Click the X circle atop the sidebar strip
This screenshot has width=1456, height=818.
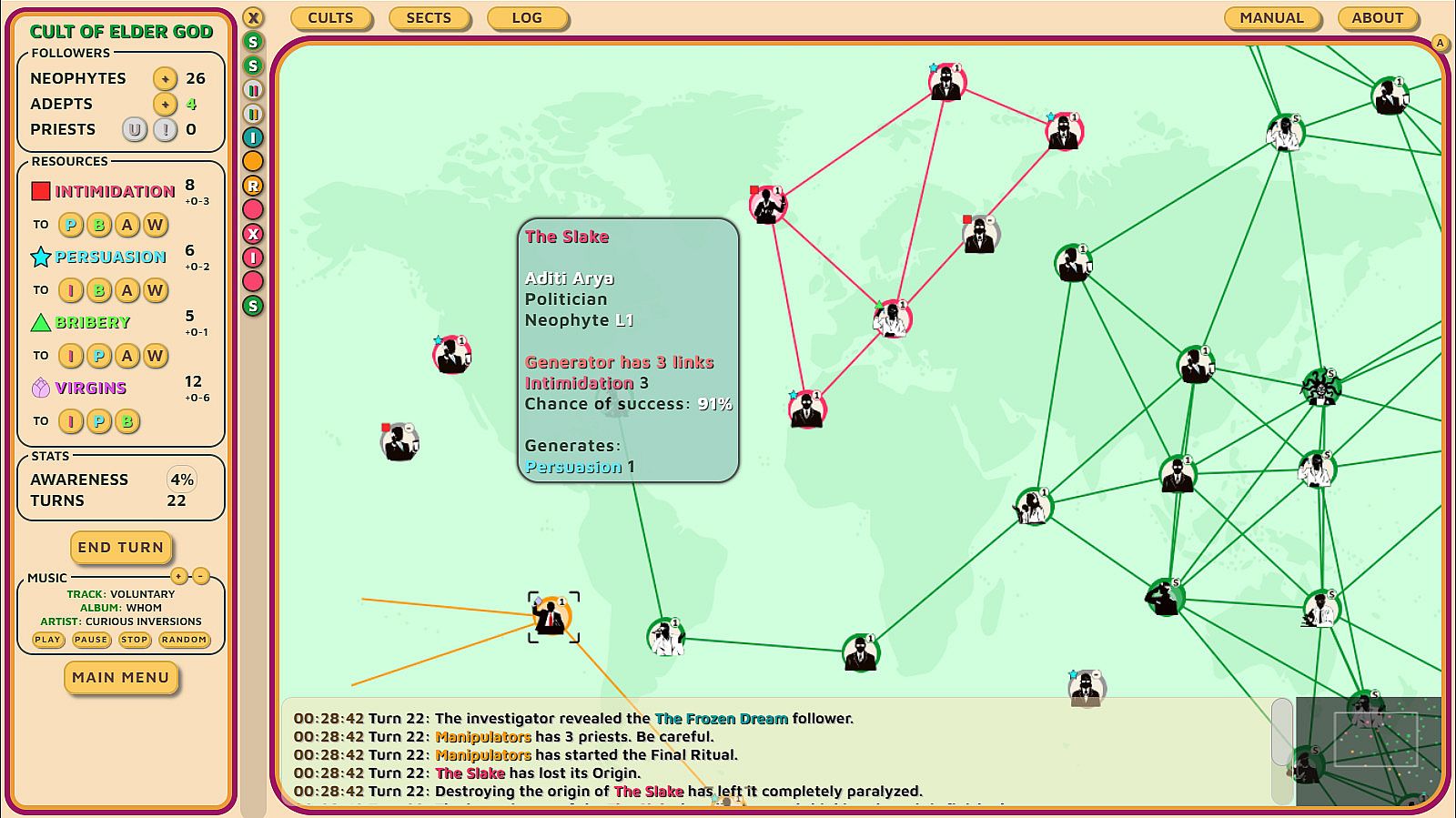[253, 17]
